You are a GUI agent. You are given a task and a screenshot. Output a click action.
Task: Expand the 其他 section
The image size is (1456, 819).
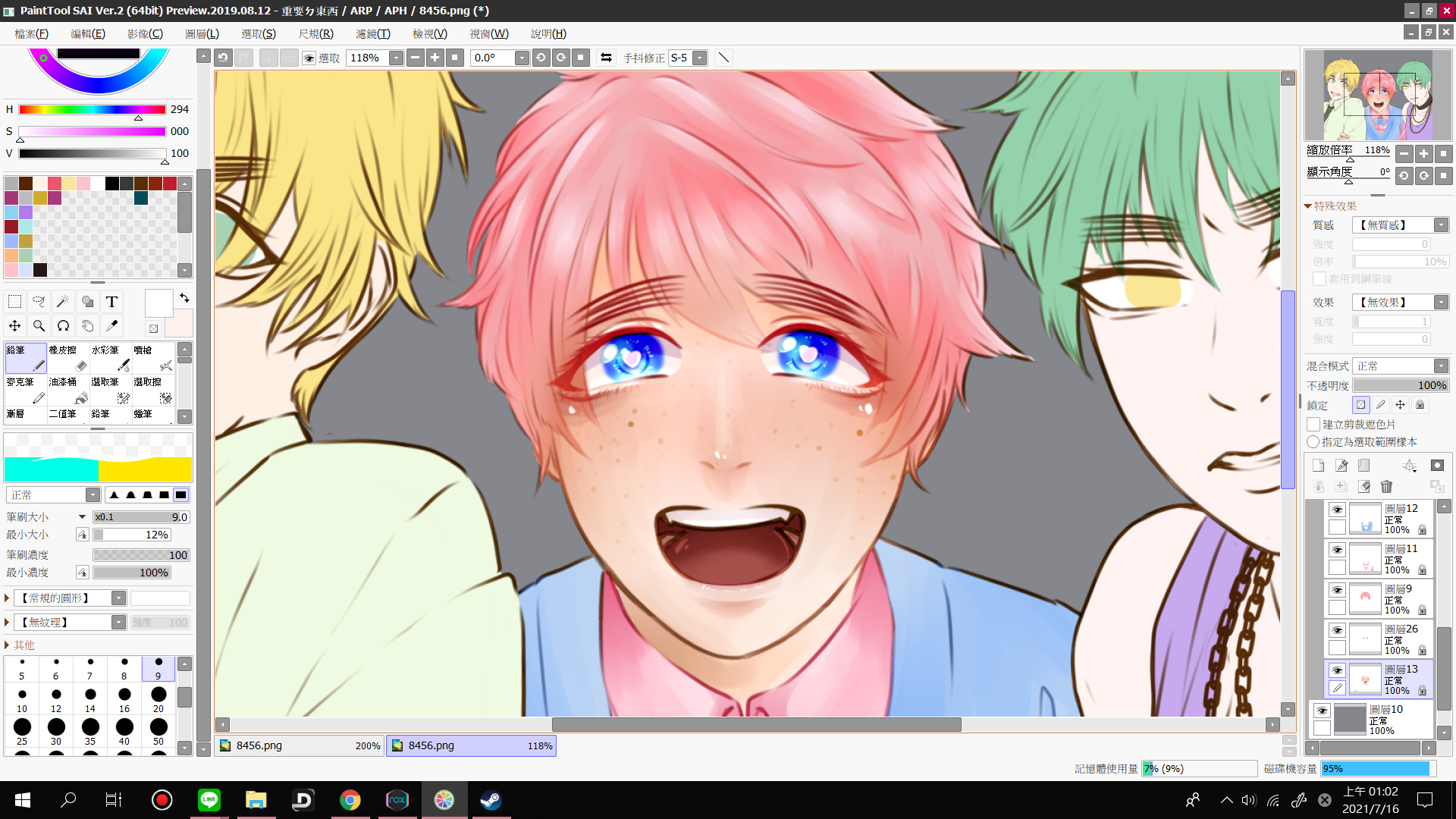click(x=7, y=645)
